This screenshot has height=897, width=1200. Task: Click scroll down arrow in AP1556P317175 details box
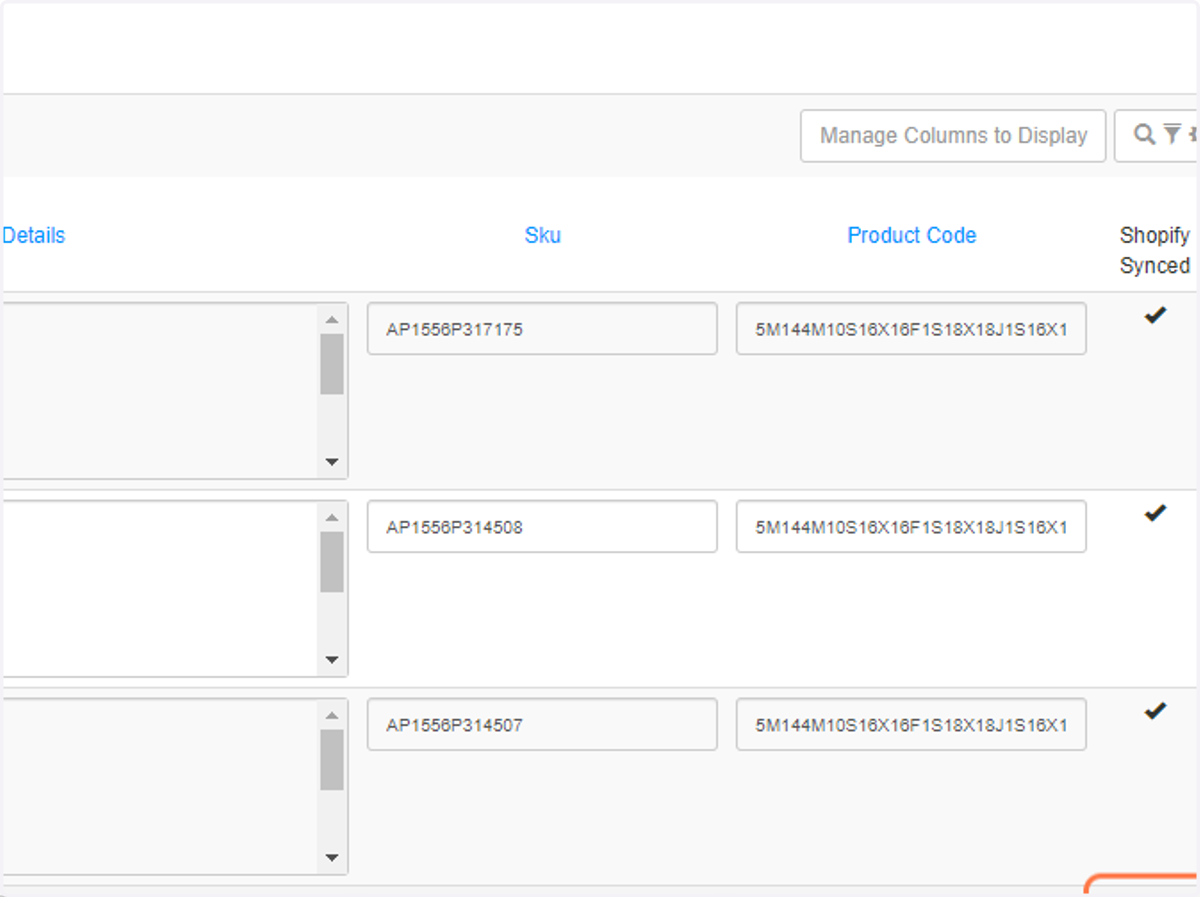332,463
